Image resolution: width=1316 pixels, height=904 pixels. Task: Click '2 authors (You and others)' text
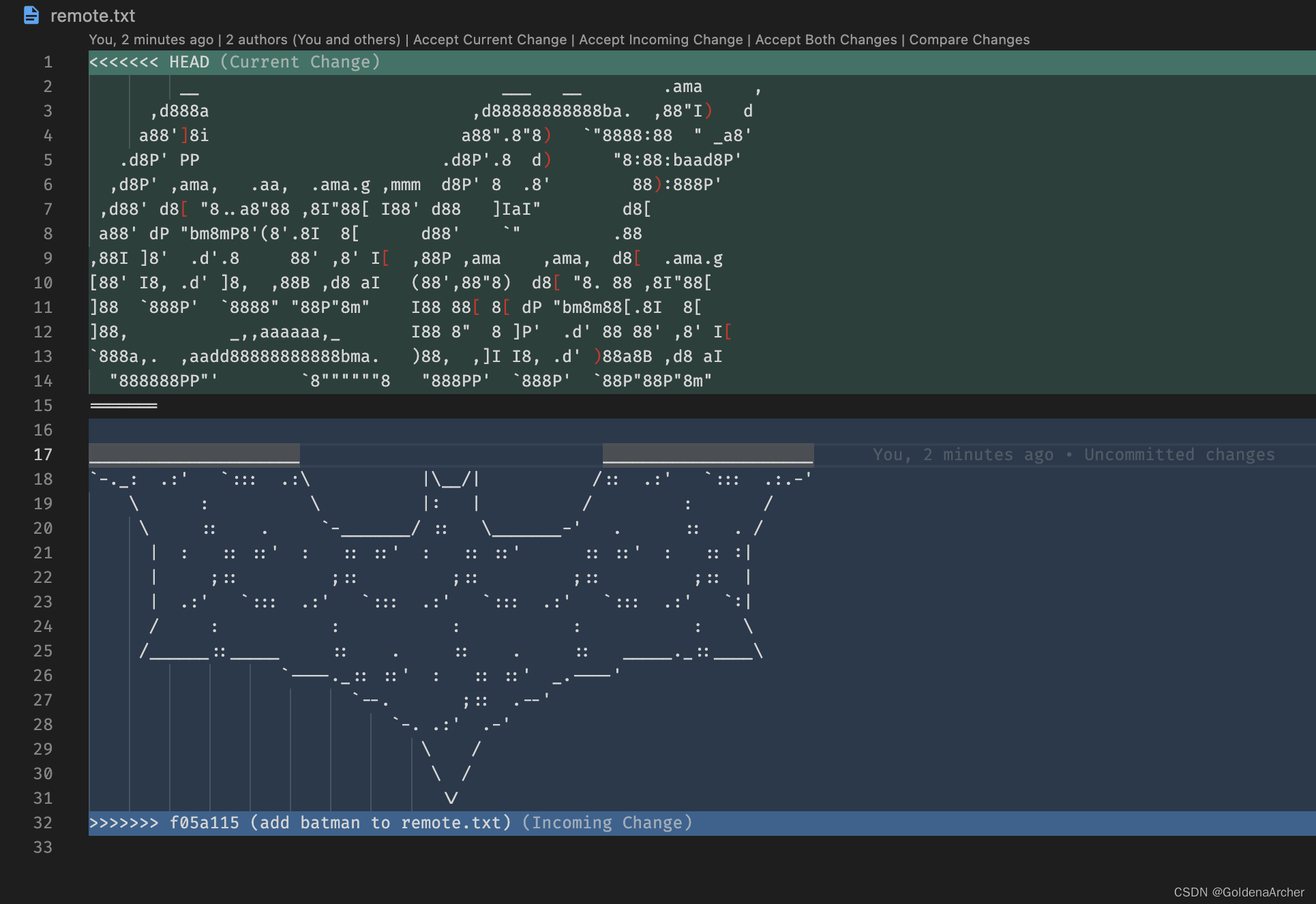point(313,40)
